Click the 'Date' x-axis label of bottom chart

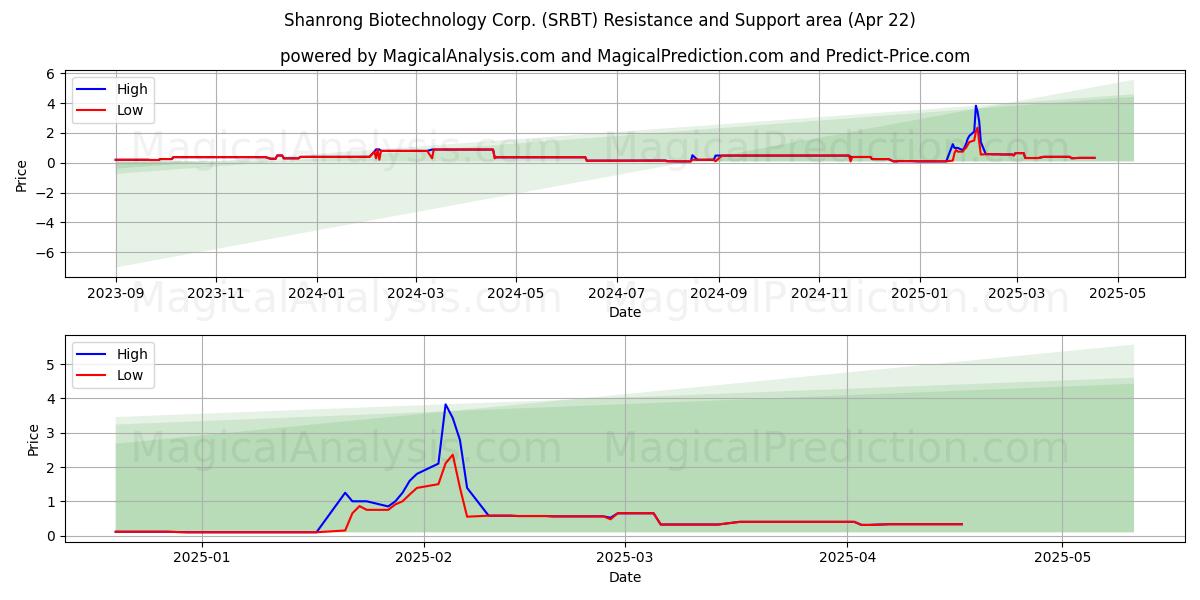pos(625,577)
